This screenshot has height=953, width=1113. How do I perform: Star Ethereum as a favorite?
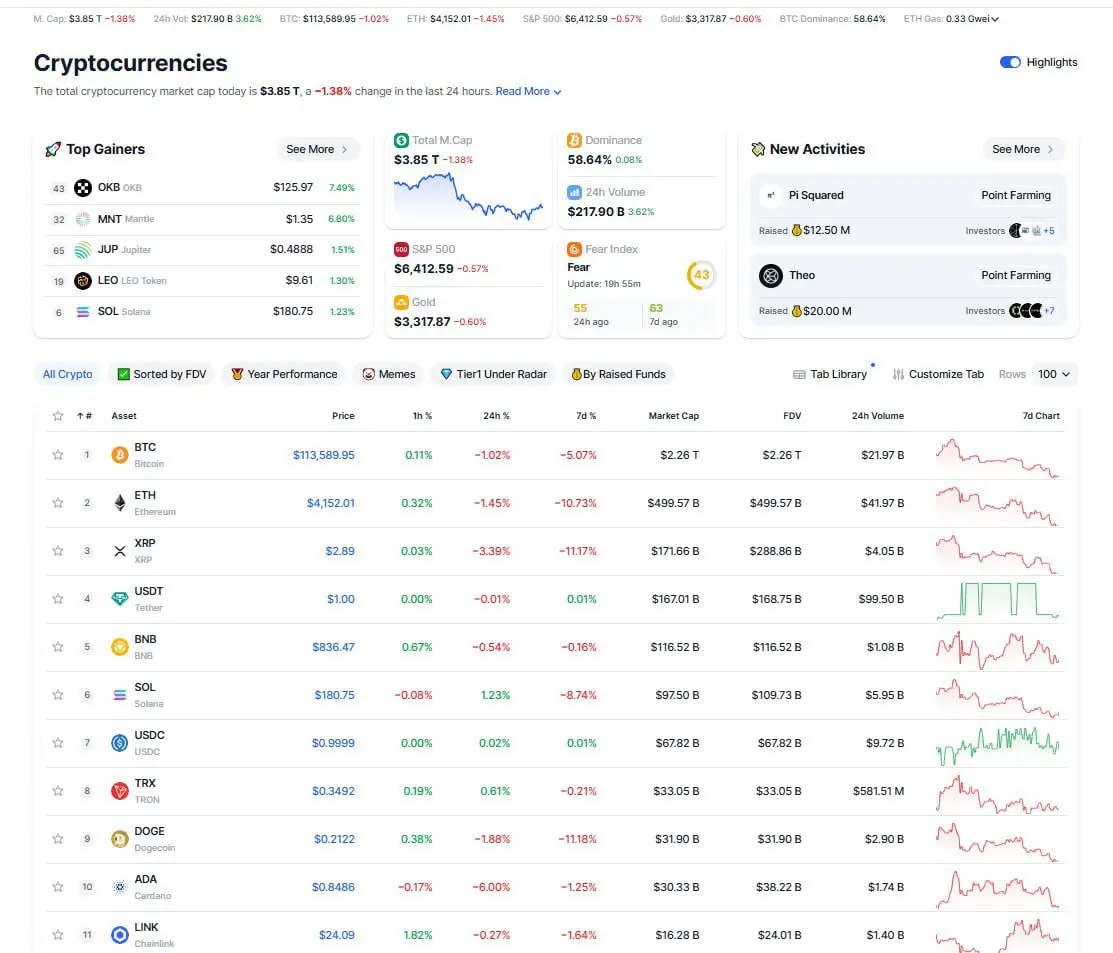click(x=58, y=503)
